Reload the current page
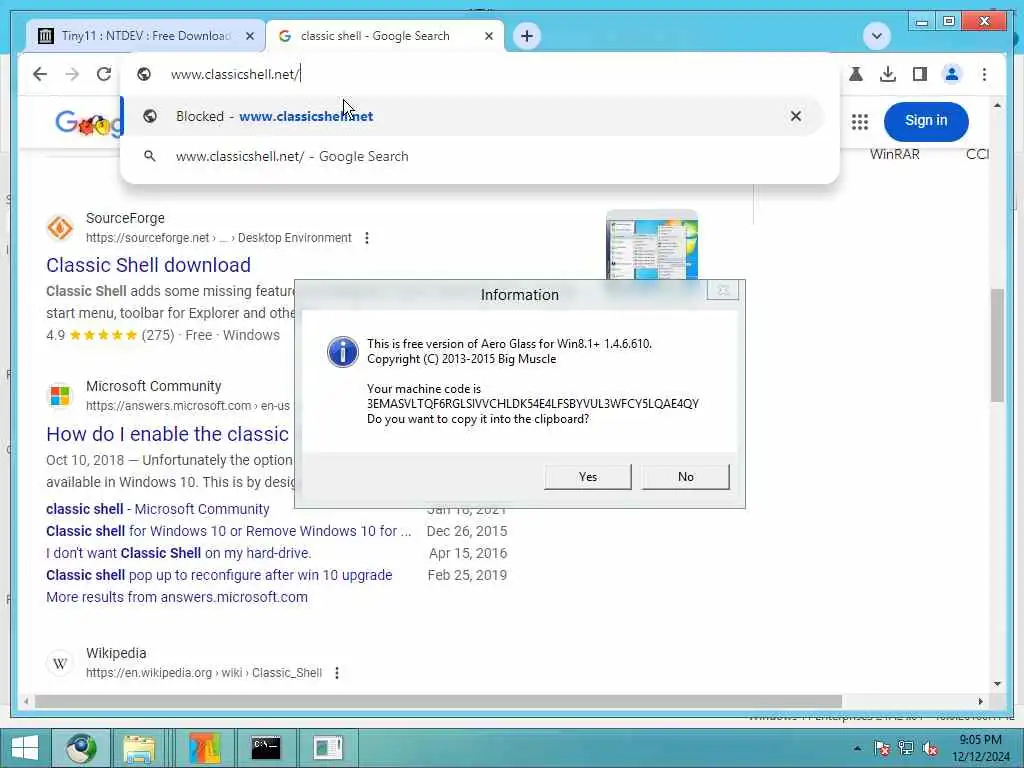This screenshot has height=768, width=1024. click(104, 74)
